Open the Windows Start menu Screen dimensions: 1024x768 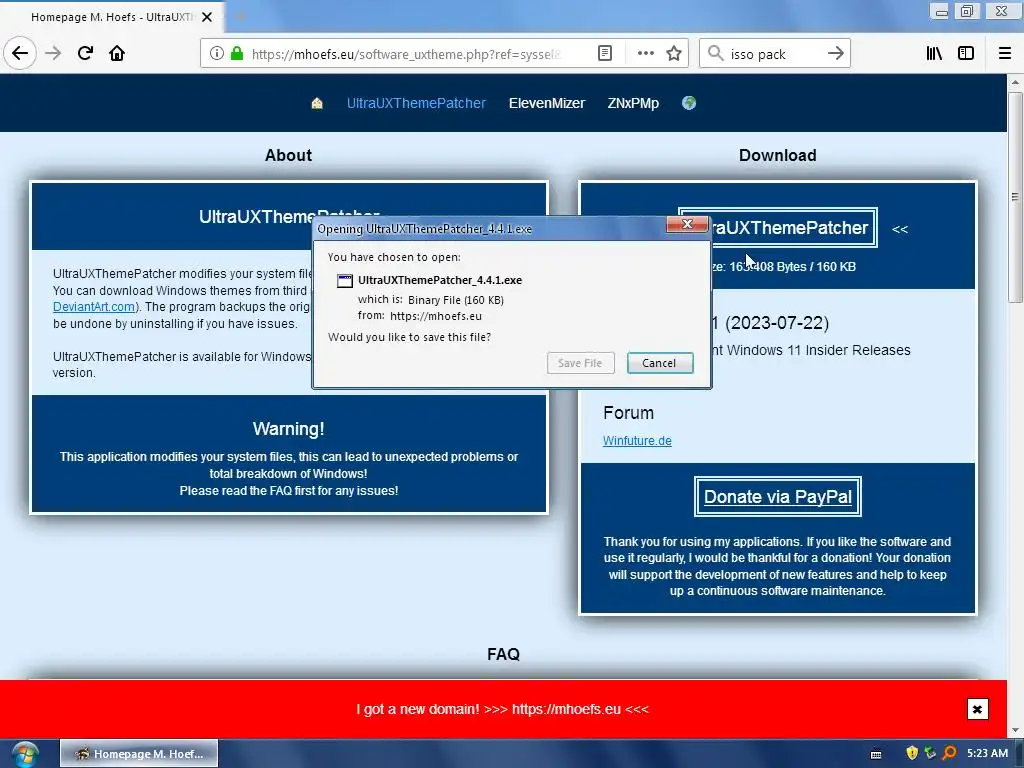tap(25, 754)
